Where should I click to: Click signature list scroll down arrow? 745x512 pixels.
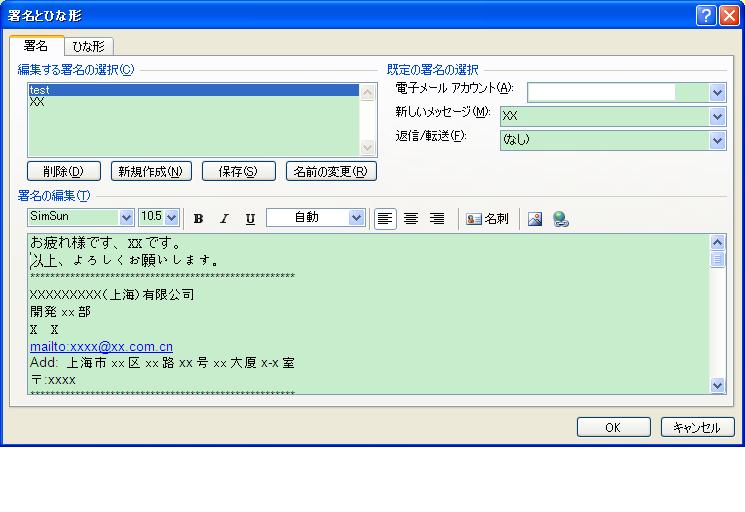pyautogui.click(x=367, y=147)
